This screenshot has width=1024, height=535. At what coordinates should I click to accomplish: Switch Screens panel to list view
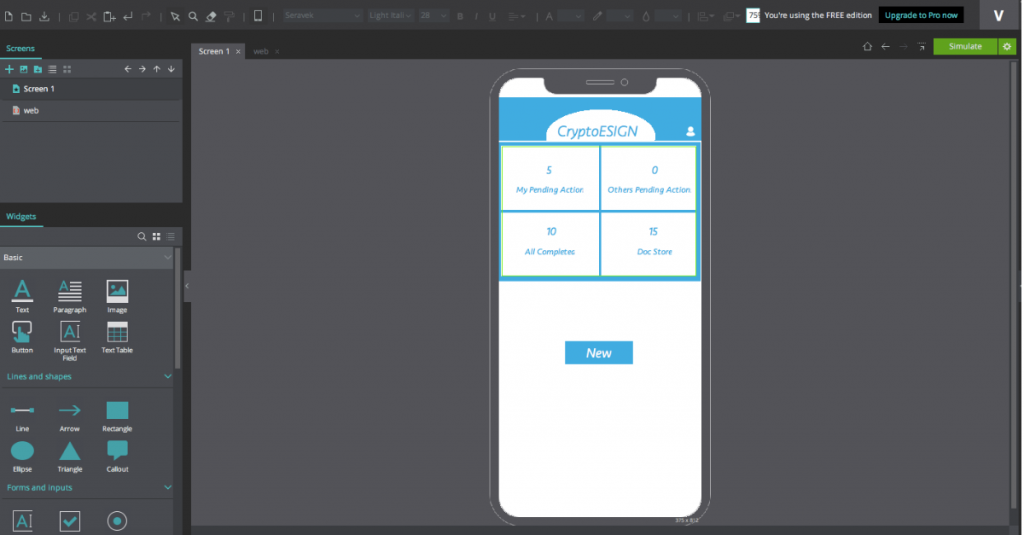pos(52,69)
